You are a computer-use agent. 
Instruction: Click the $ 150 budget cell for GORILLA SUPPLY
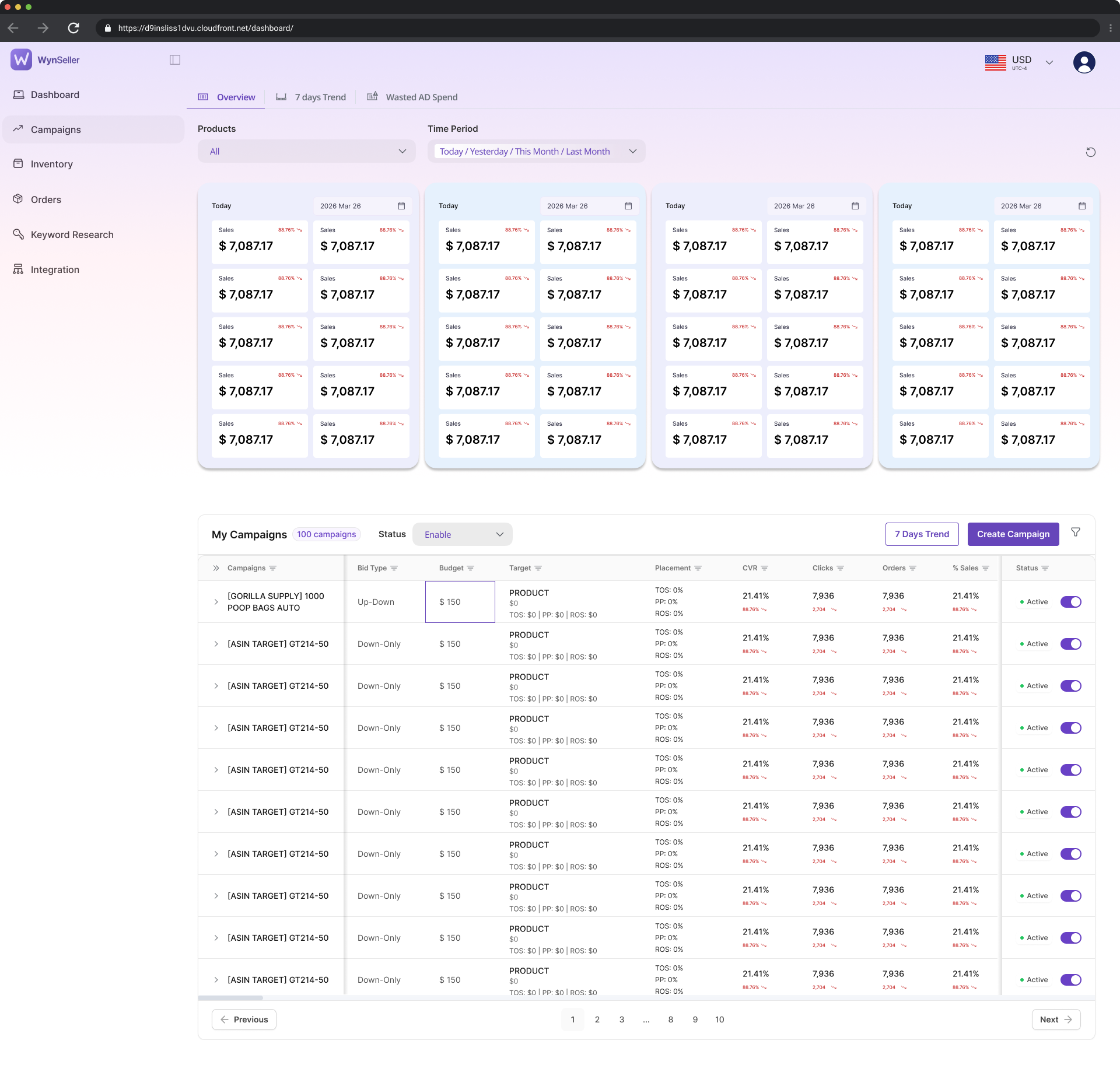(x=460, y=602)
